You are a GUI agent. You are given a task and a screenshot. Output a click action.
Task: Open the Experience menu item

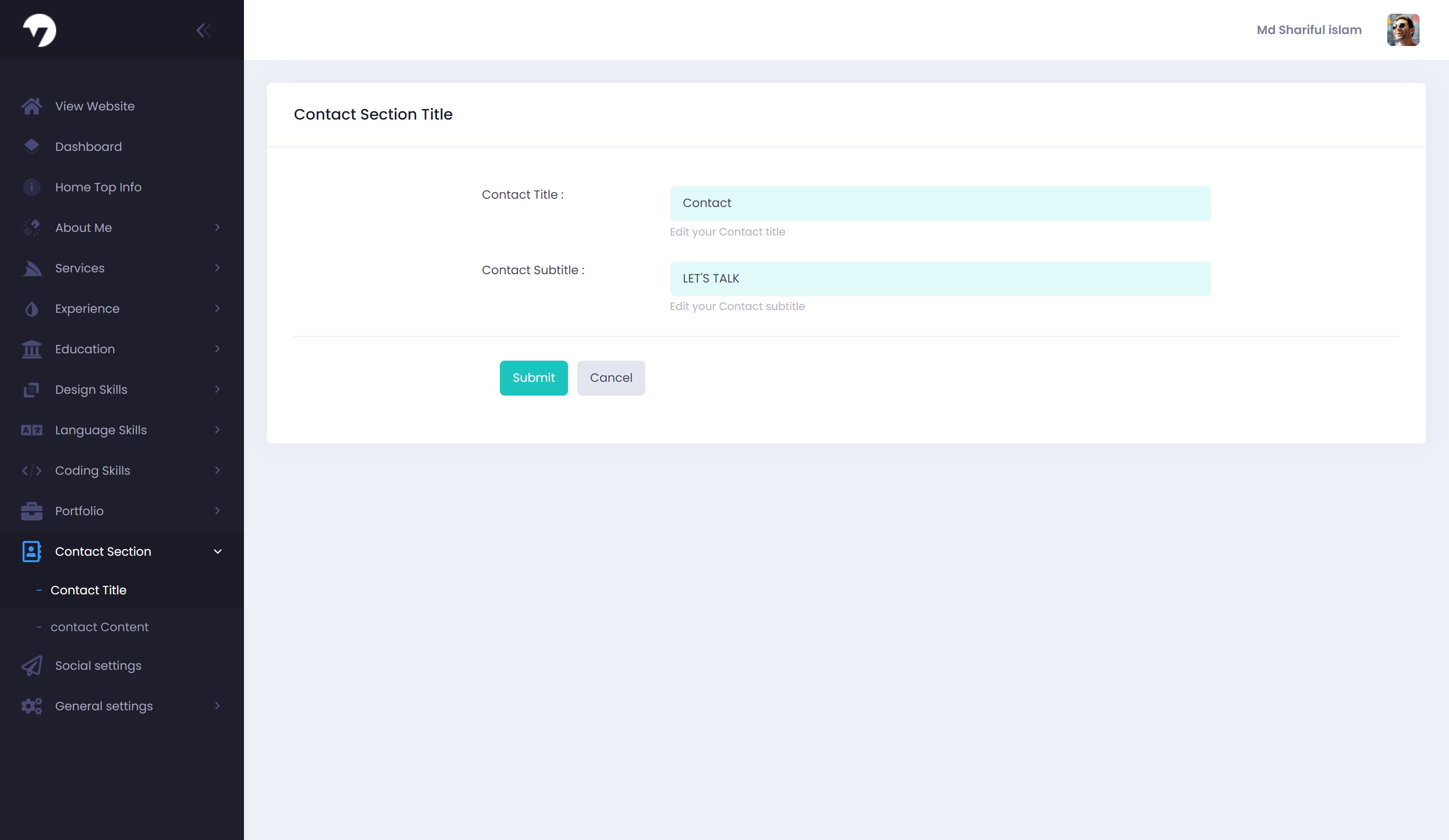click(87, 309)
